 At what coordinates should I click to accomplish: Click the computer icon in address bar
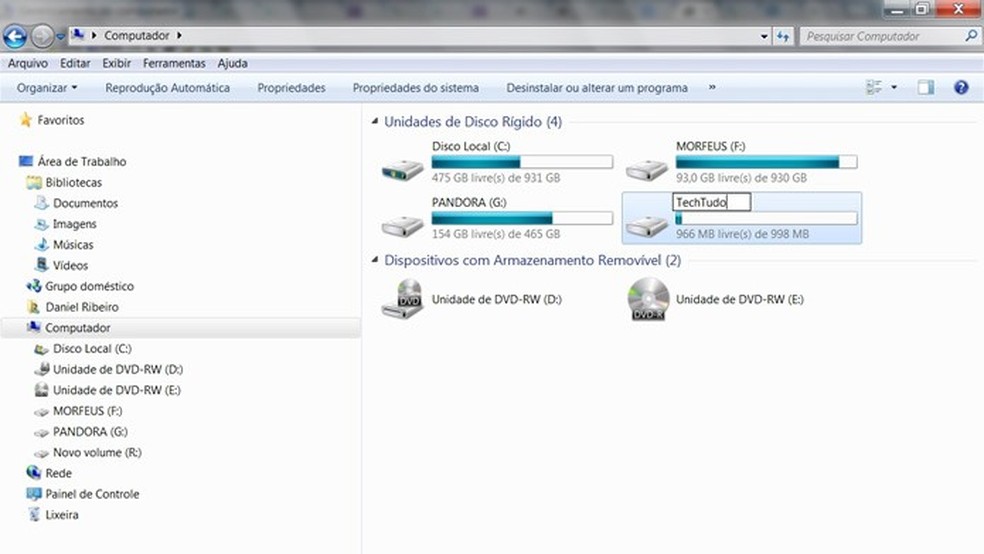[77, 35]
